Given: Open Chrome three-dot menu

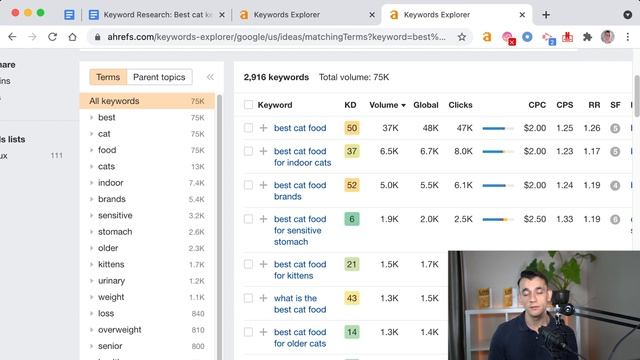Looking at the screenshot, I should pos(628,37).
